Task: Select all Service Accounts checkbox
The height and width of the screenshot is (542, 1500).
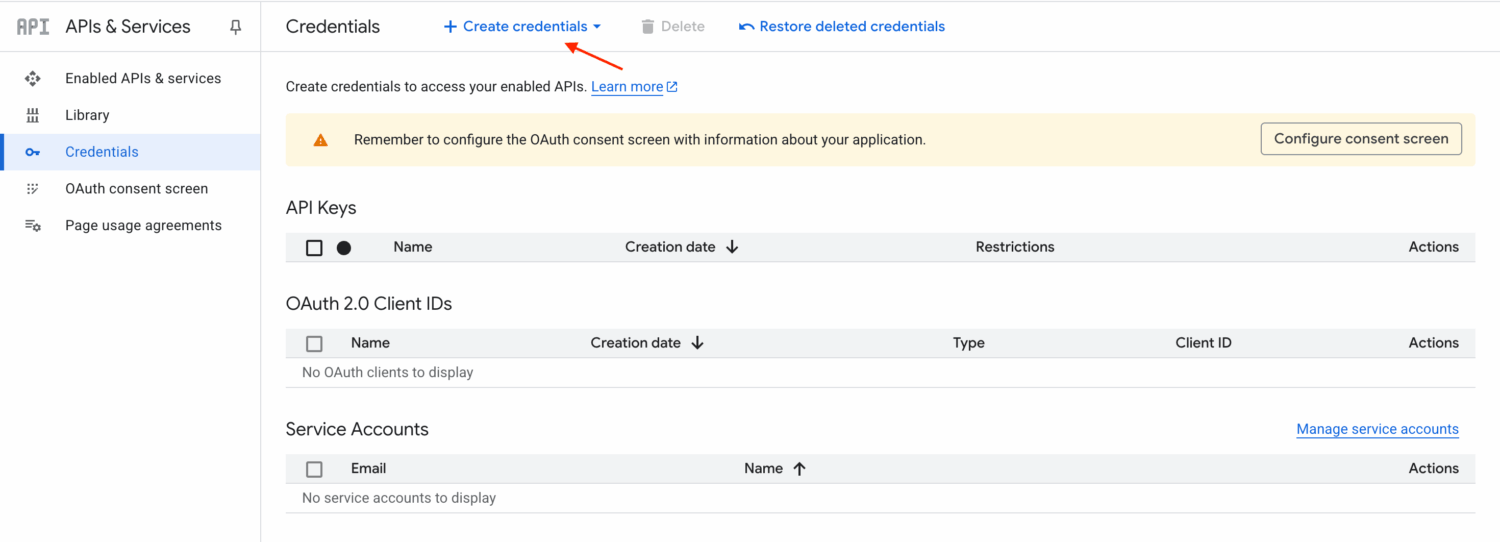Action: pos(314,469)
